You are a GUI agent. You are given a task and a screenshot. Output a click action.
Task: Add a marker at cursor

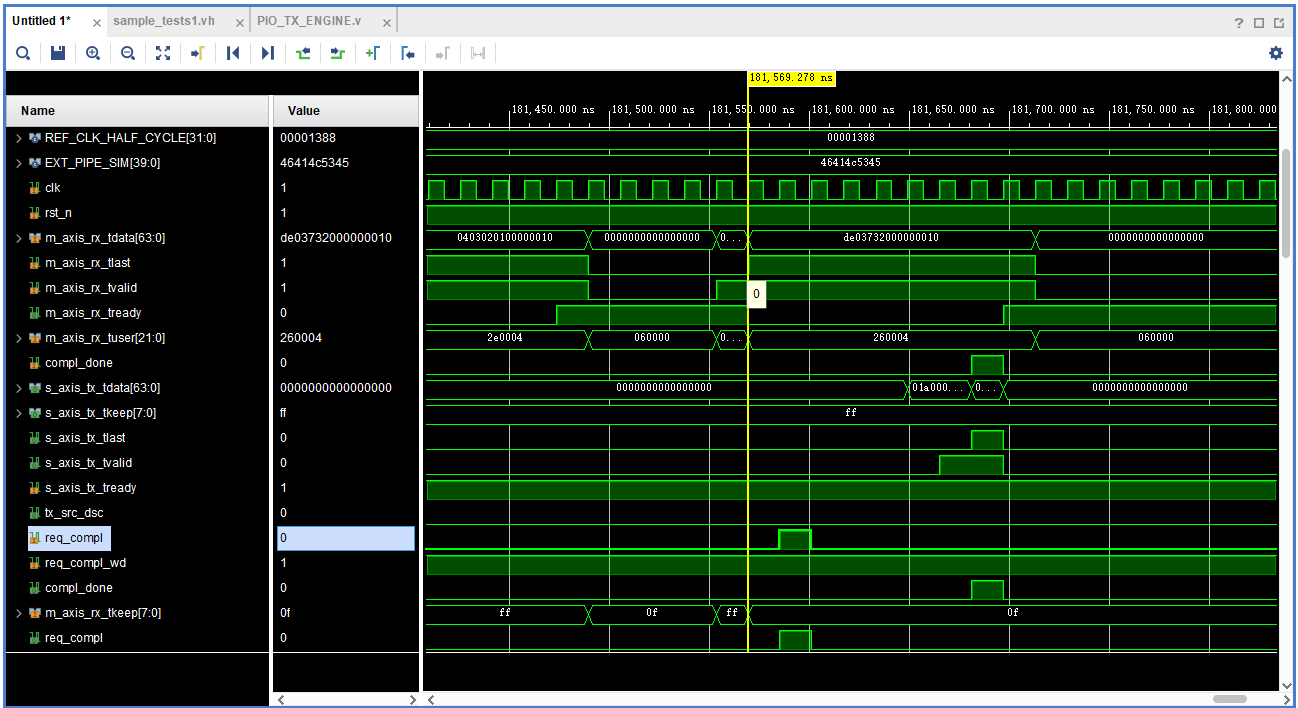373,53
